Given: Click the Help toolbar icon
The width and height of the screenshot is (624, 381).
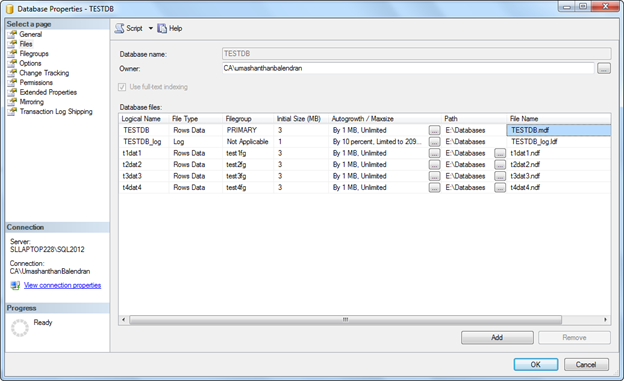Looking at the screenshot, I should coord(162,28).
